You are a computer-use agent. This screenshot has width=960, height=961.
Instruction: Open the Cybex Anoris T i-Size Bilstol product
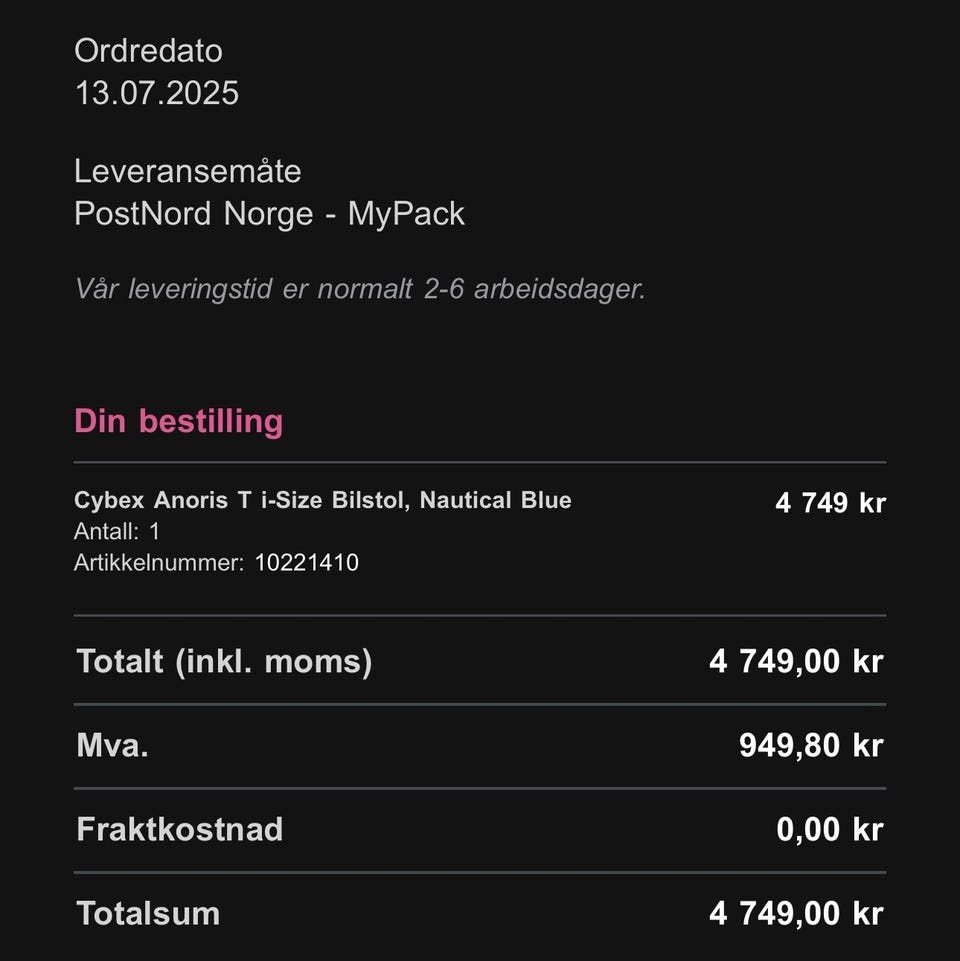coord(322,500)
